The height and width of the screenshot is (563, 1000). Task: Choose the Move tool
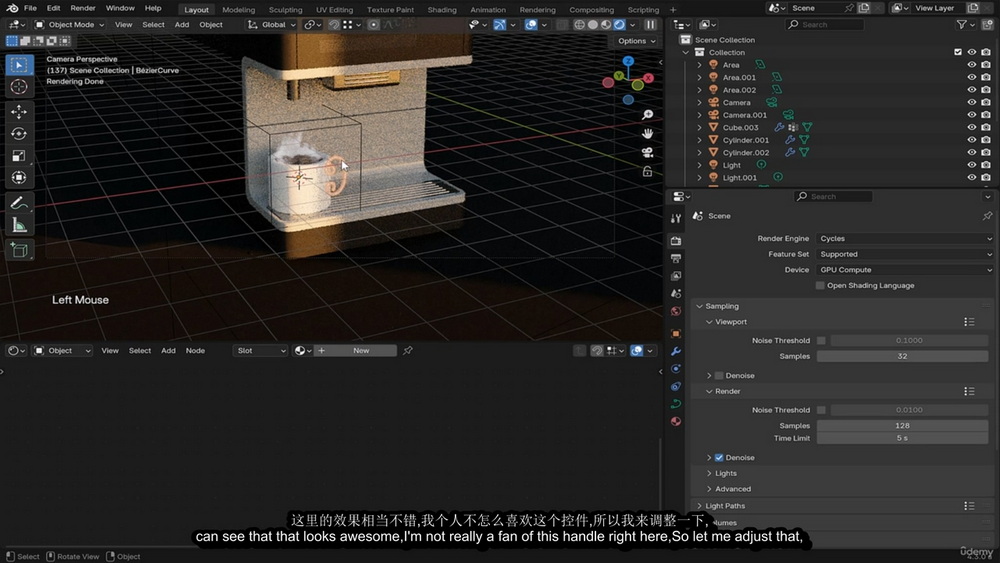19,112
